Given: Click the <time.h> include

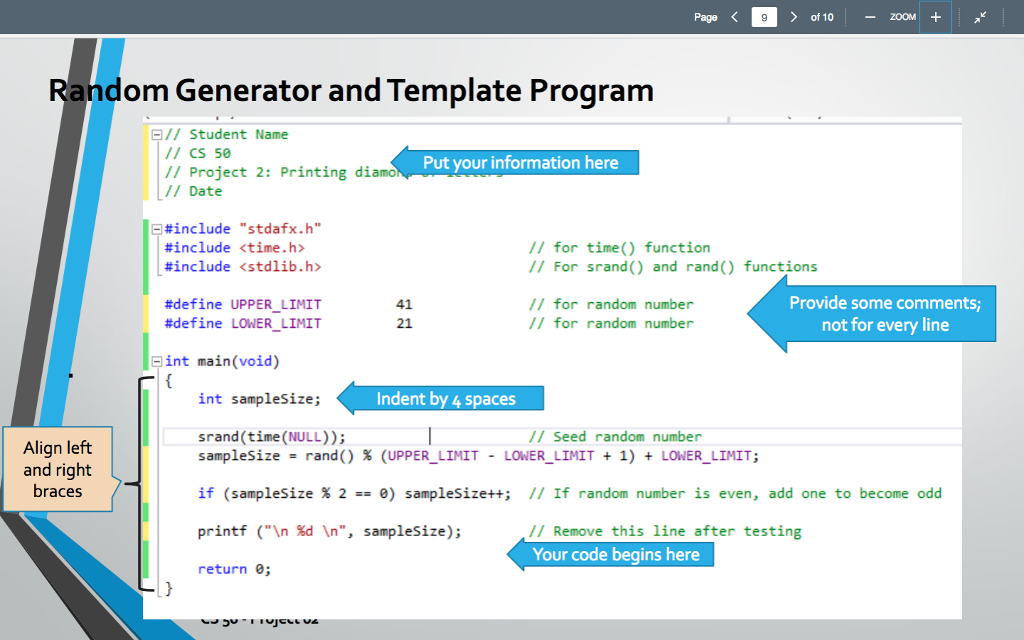Looking at the screenshot, I should point(272,248).
